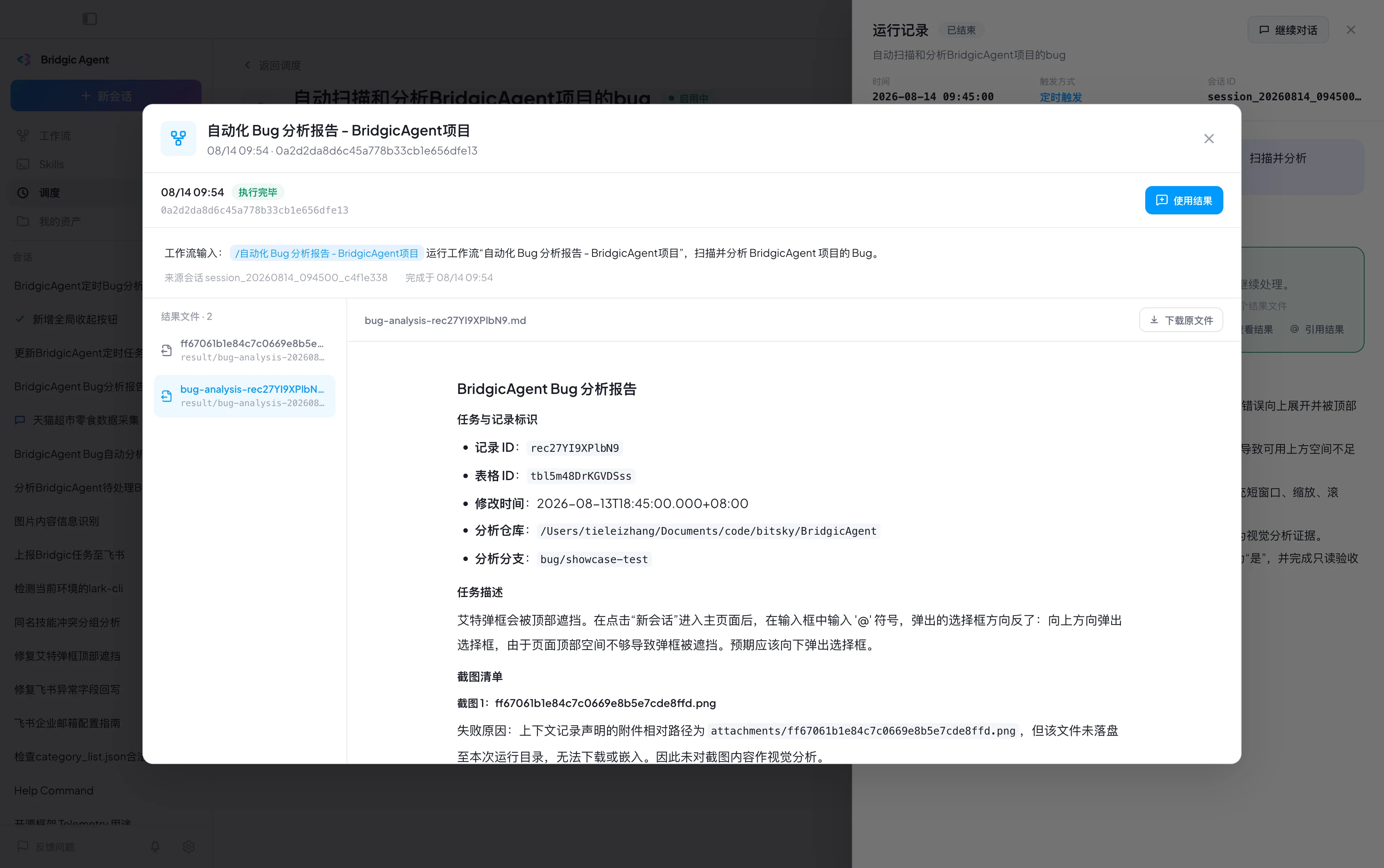Download the file with 下载原文件
This screenshot has height=868, width=1384.
(x=1181, y=320)
